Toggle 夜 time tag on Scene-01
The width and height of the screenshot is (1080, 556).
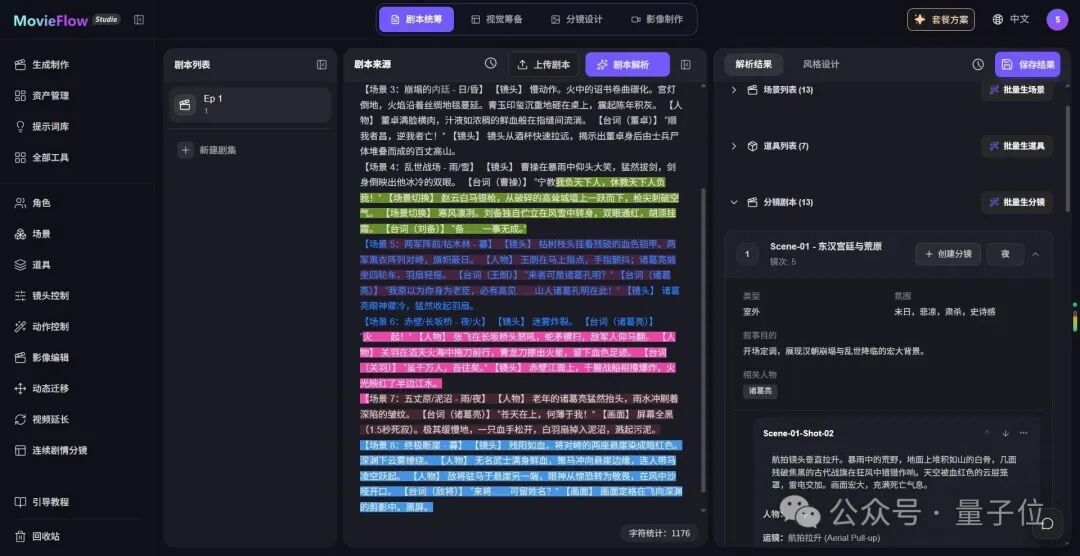1006,254
